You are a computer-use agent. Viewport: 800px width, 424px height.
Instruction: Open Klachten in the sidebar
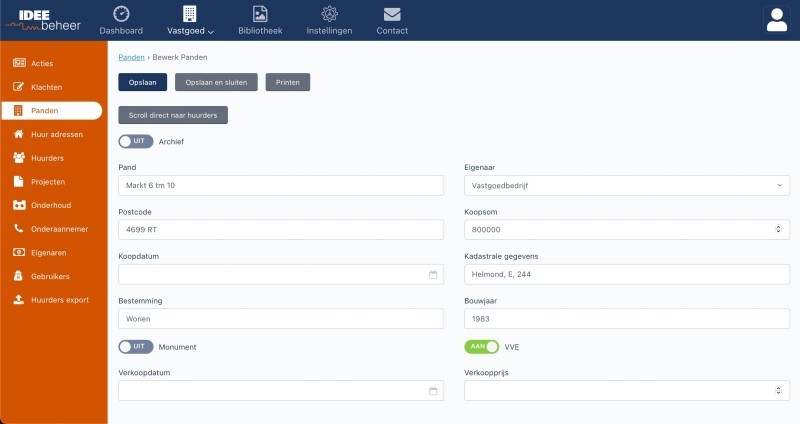(47, 87)
